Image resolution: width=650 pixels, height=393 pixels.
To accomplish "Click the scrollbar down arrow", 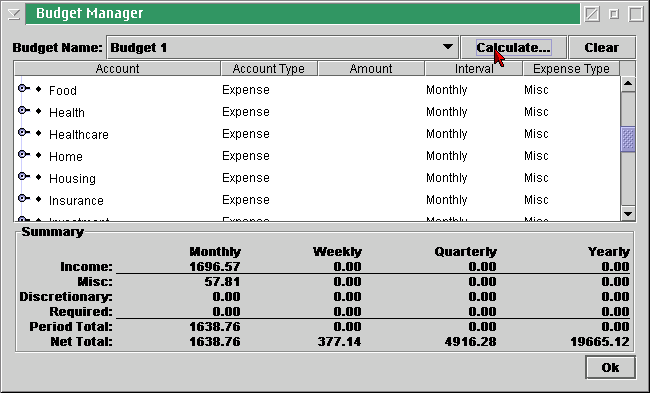I will click(628, 214).
